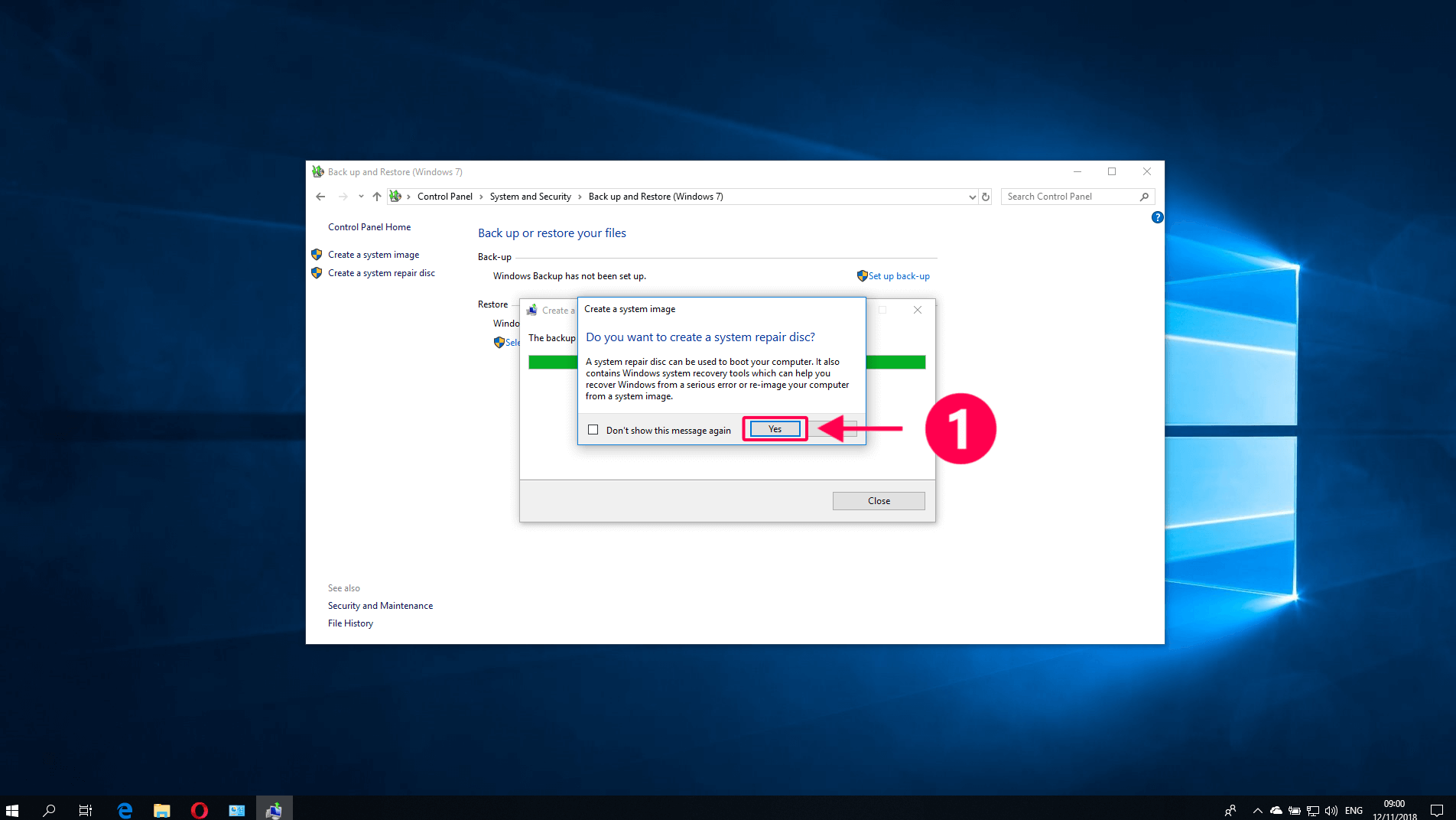Click the battery power tray icon
Viewport: 1456px width, 820px height.
[1295, 811]
